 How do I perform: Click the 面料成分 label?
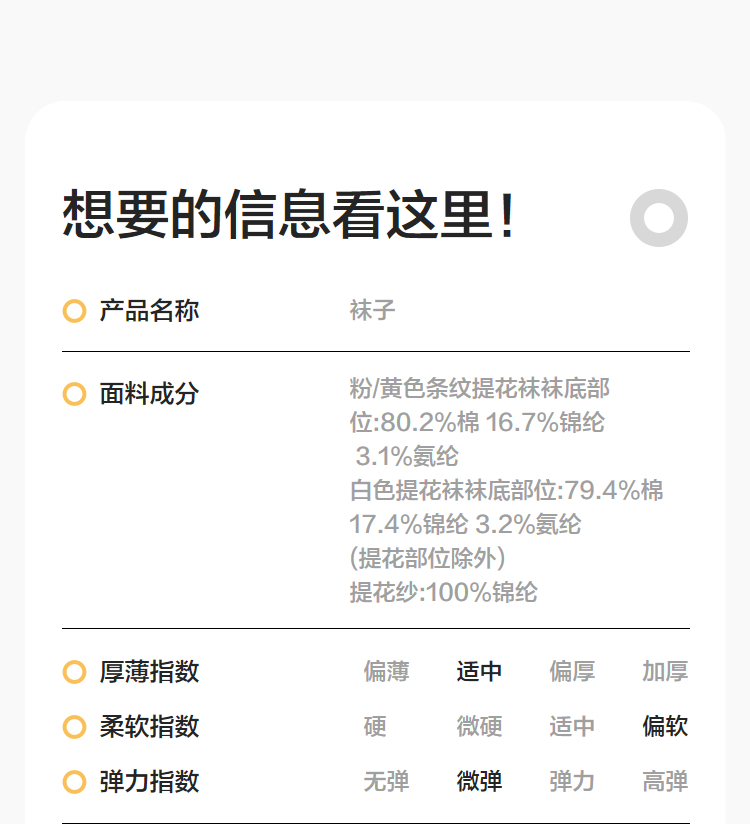tap(149, 394)
